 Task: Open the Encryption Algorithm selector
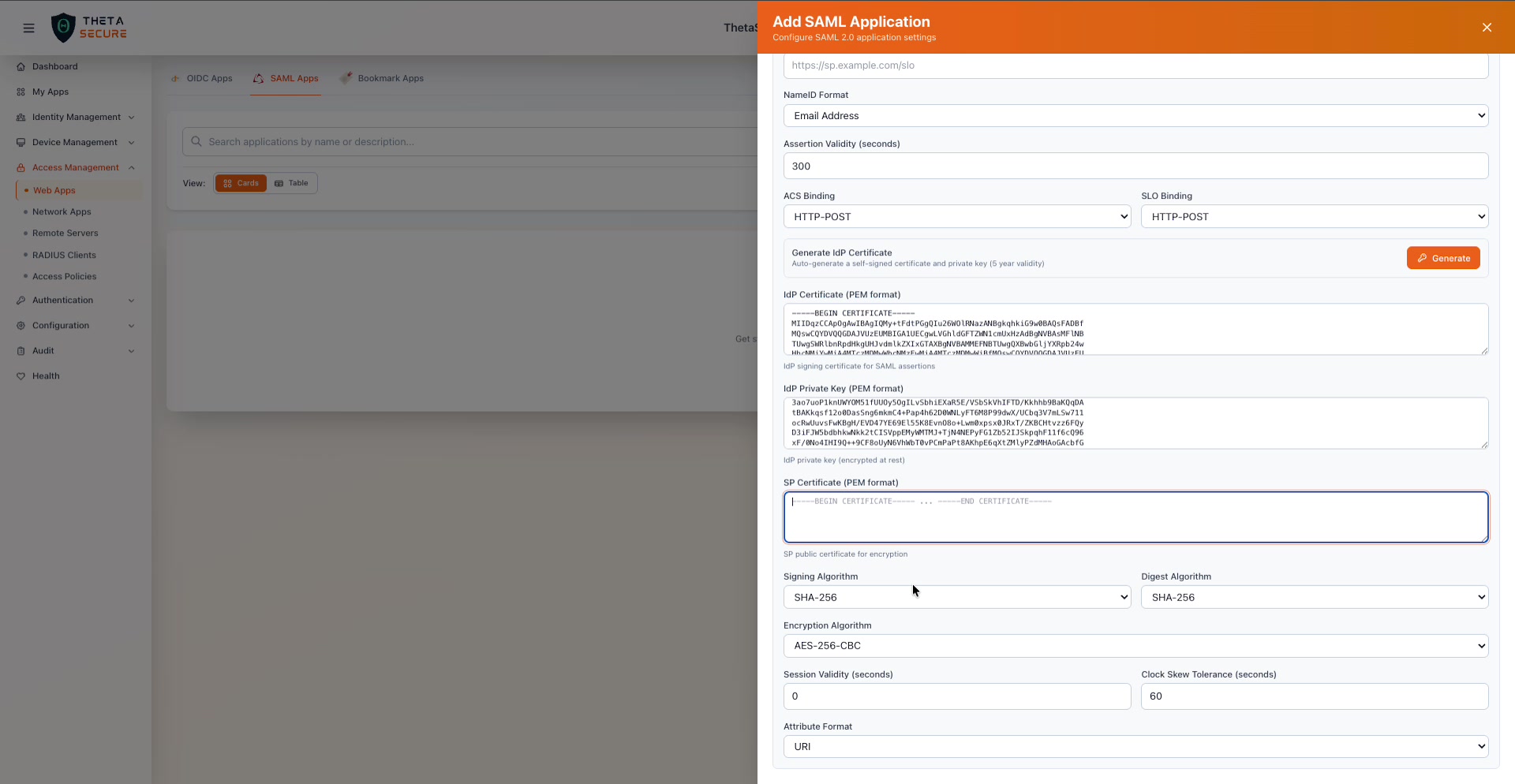(x=1134, y=645)
